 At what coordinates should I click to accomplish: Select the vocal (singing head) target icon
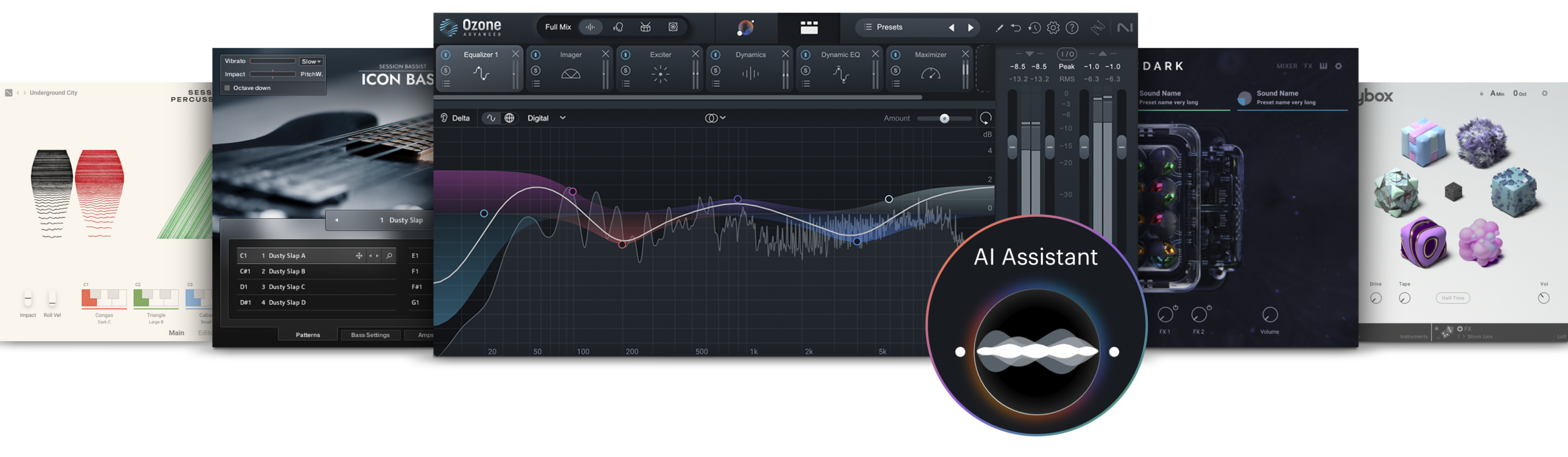(x=618, y=27)
